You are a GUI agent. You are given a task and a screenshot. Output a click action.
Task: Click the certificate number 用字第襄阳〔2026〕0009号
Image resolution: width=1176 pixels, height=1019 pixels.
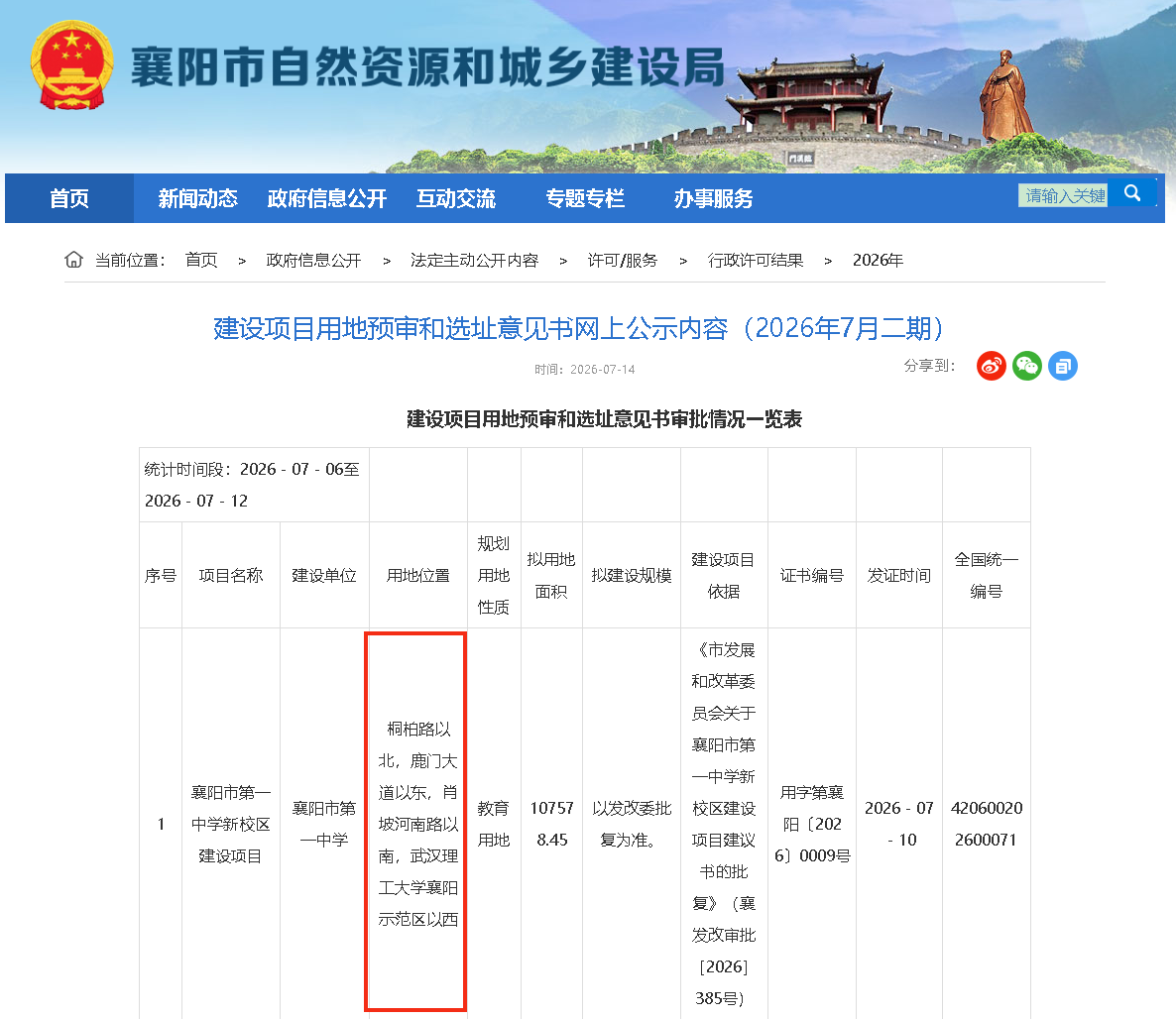tap(811, 824)
